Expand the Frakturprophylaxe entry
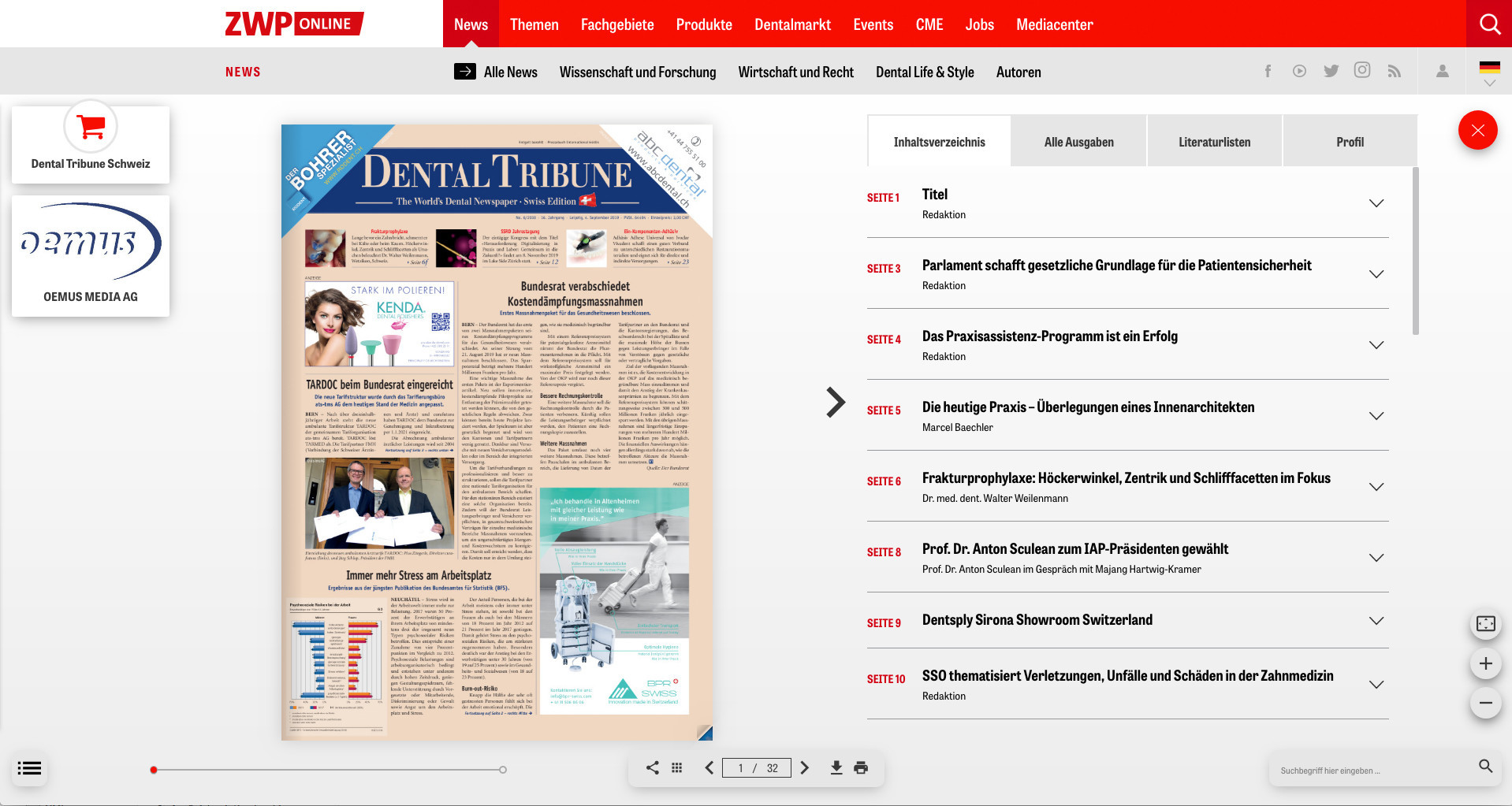The height and width of the screenshot is (806, 1512). click(1376, 487)
